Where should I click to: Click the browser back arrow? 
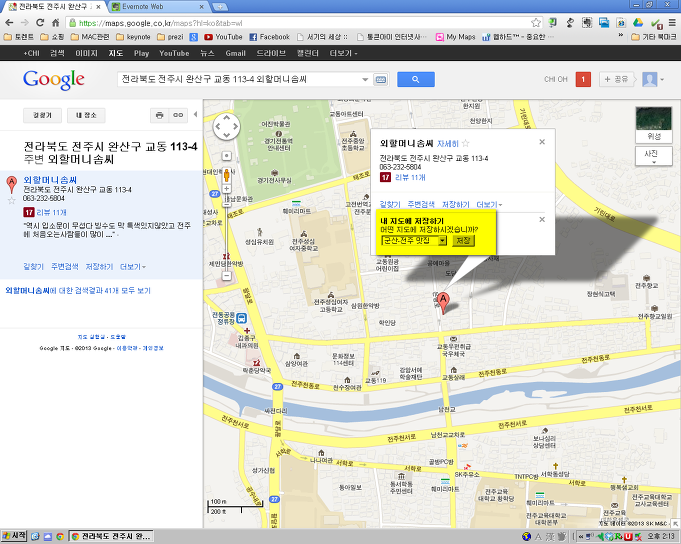point(9,23)
